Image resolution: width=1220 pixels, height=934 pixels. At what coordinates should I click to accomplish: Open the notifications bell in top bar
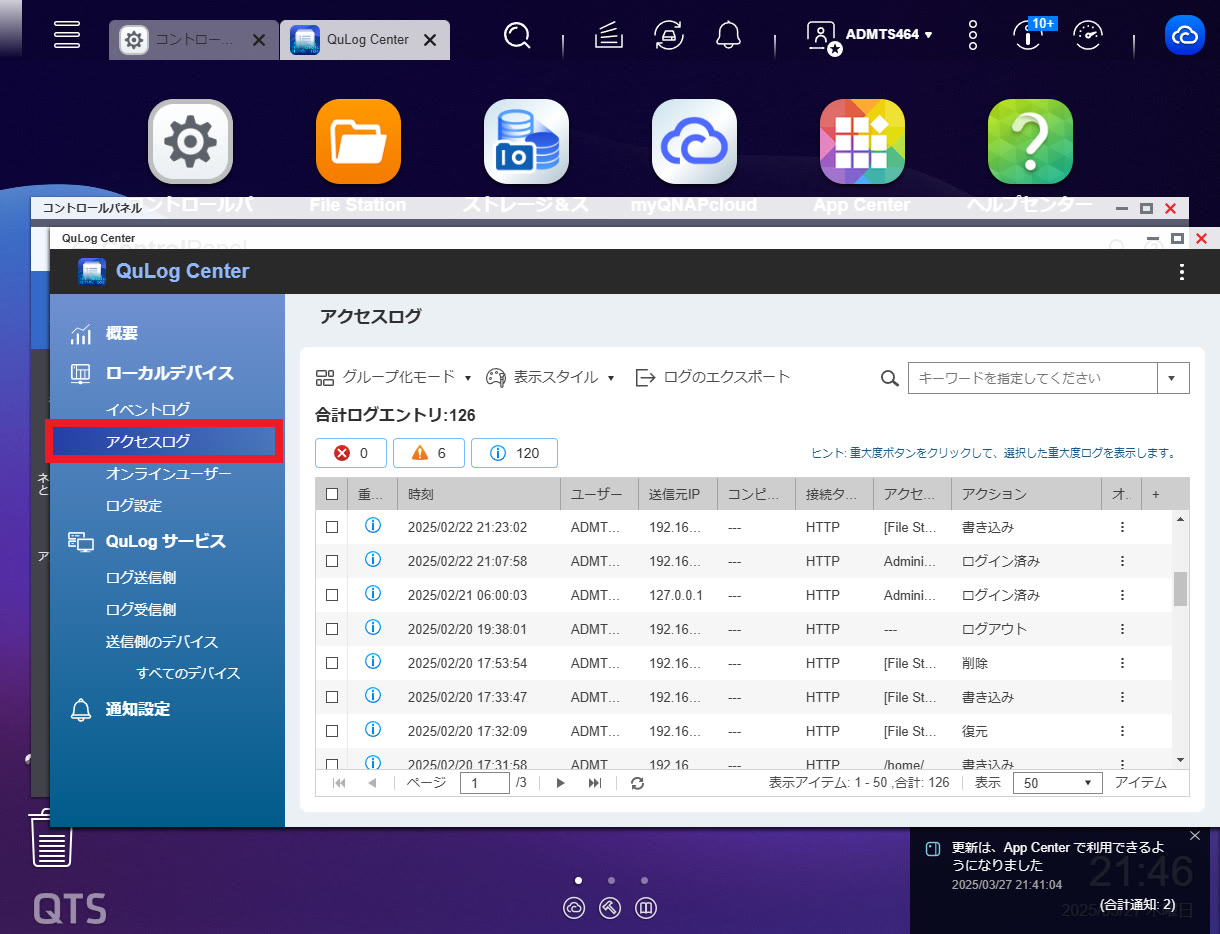[x=729, y=37]
